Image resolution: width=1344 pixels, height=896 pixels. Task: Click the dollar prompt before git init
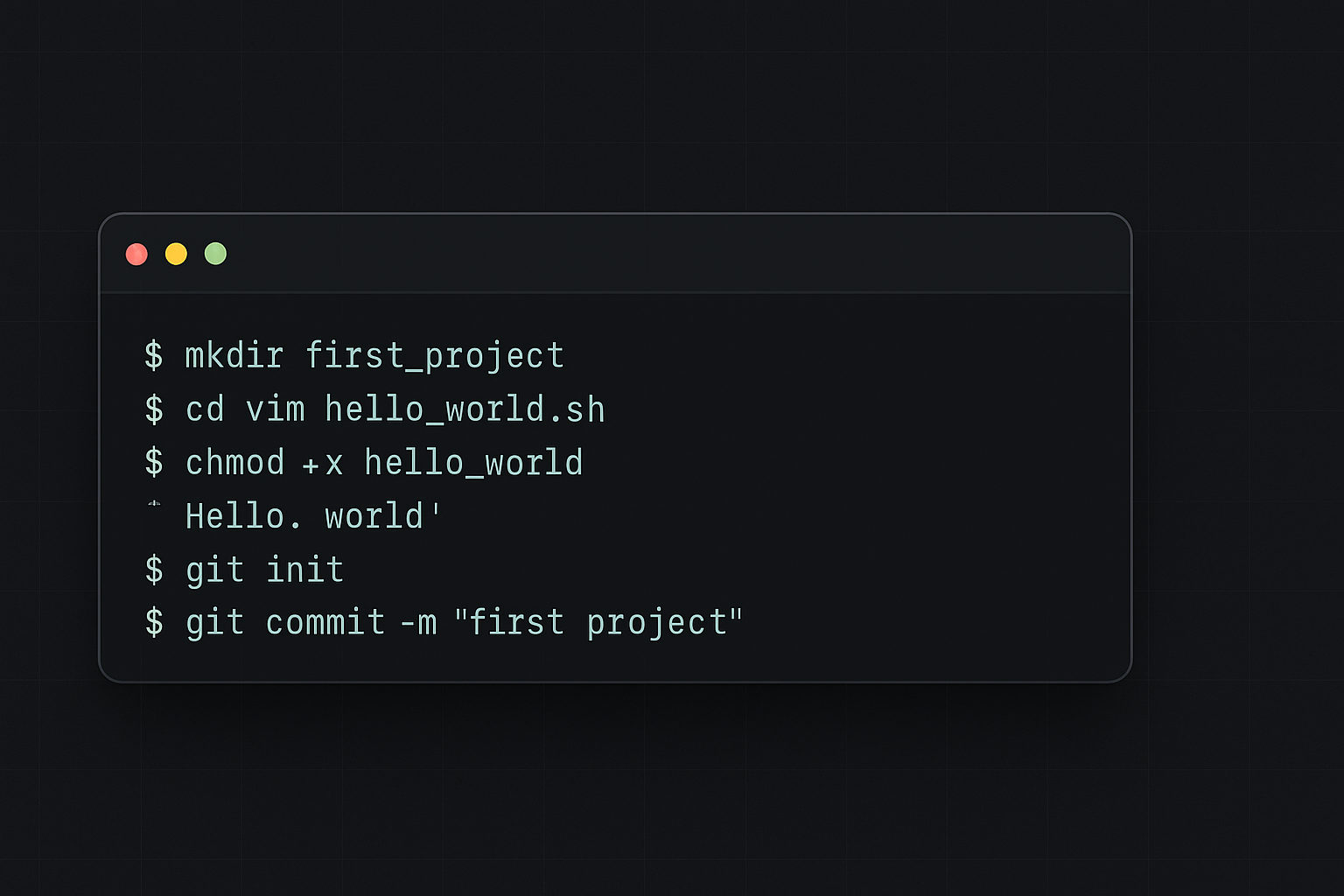[154, 570]
